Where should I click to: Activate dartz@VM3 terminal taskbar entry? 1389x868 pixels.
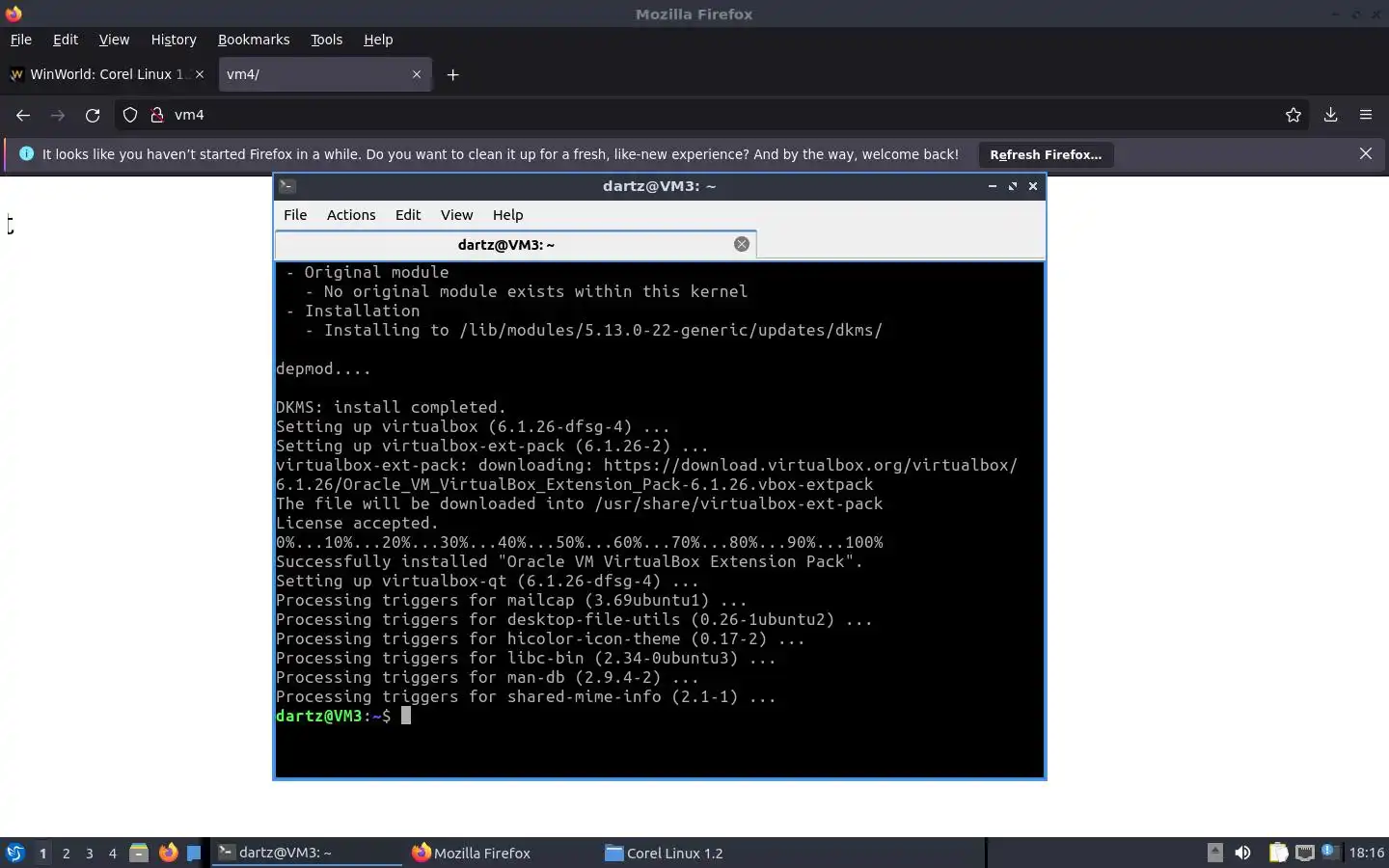pos(307,853)
